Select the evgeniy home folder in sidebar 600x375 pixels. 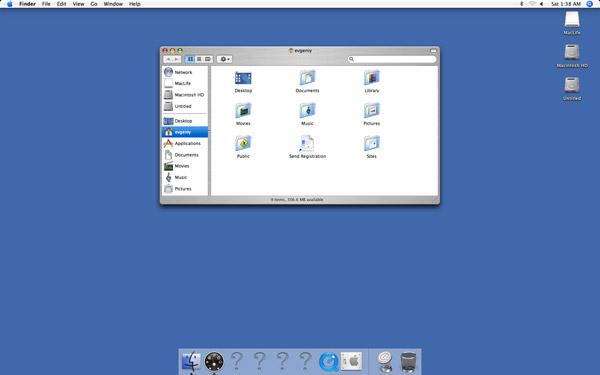click(185, 132)
